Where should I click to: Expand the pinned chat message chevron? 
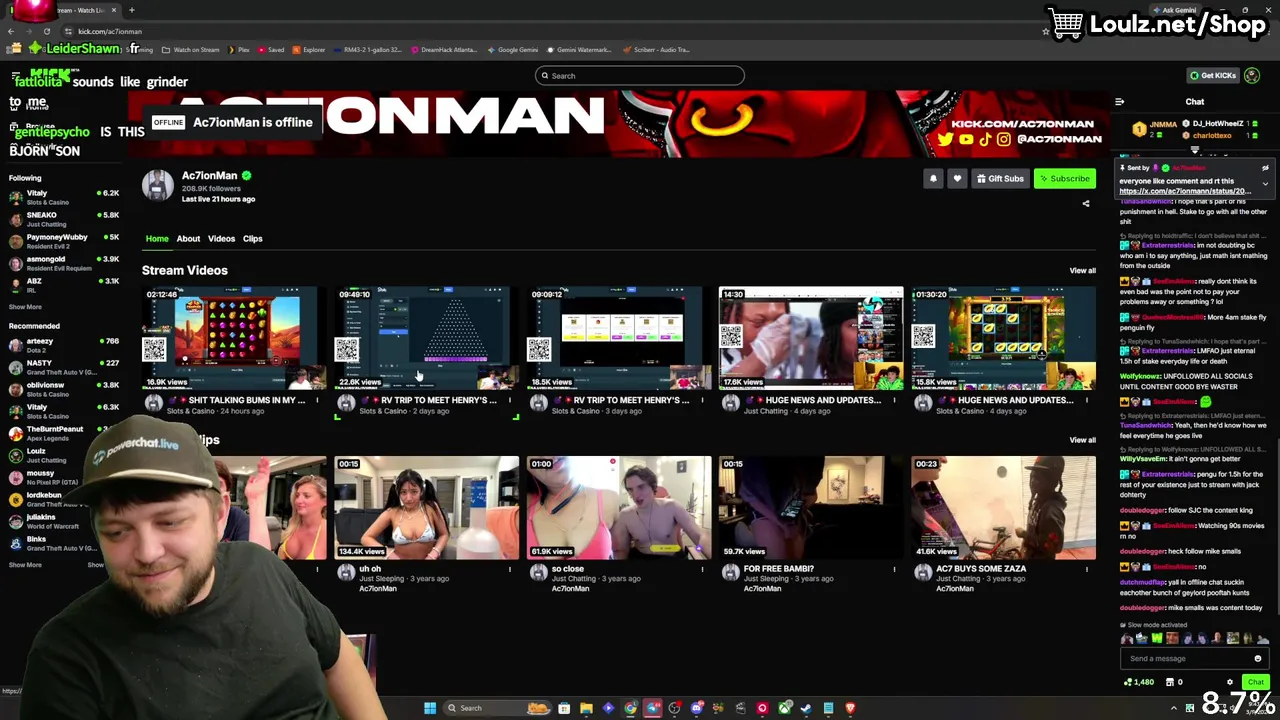click(1265, 184)
